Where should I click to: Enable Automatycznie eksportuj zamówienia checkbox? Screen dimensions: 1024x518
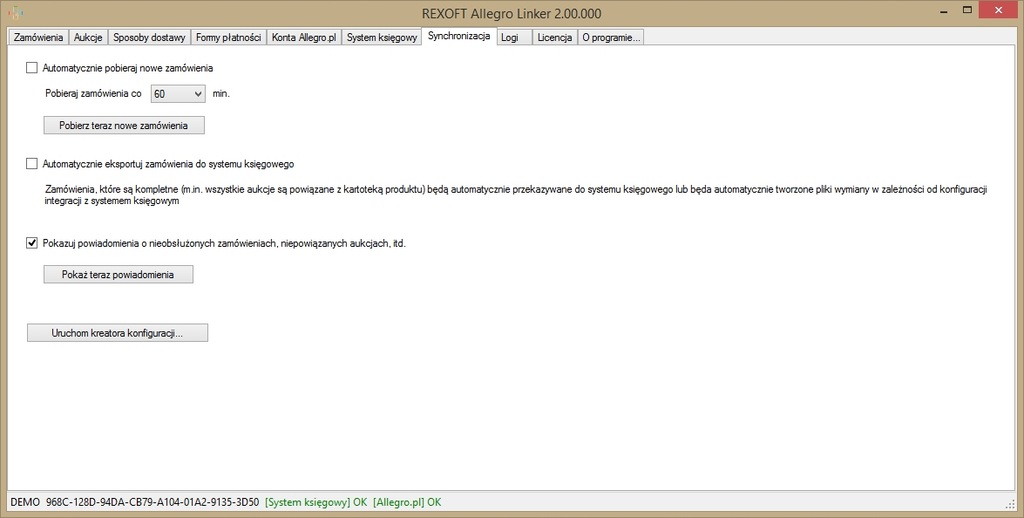click(31, 163)
